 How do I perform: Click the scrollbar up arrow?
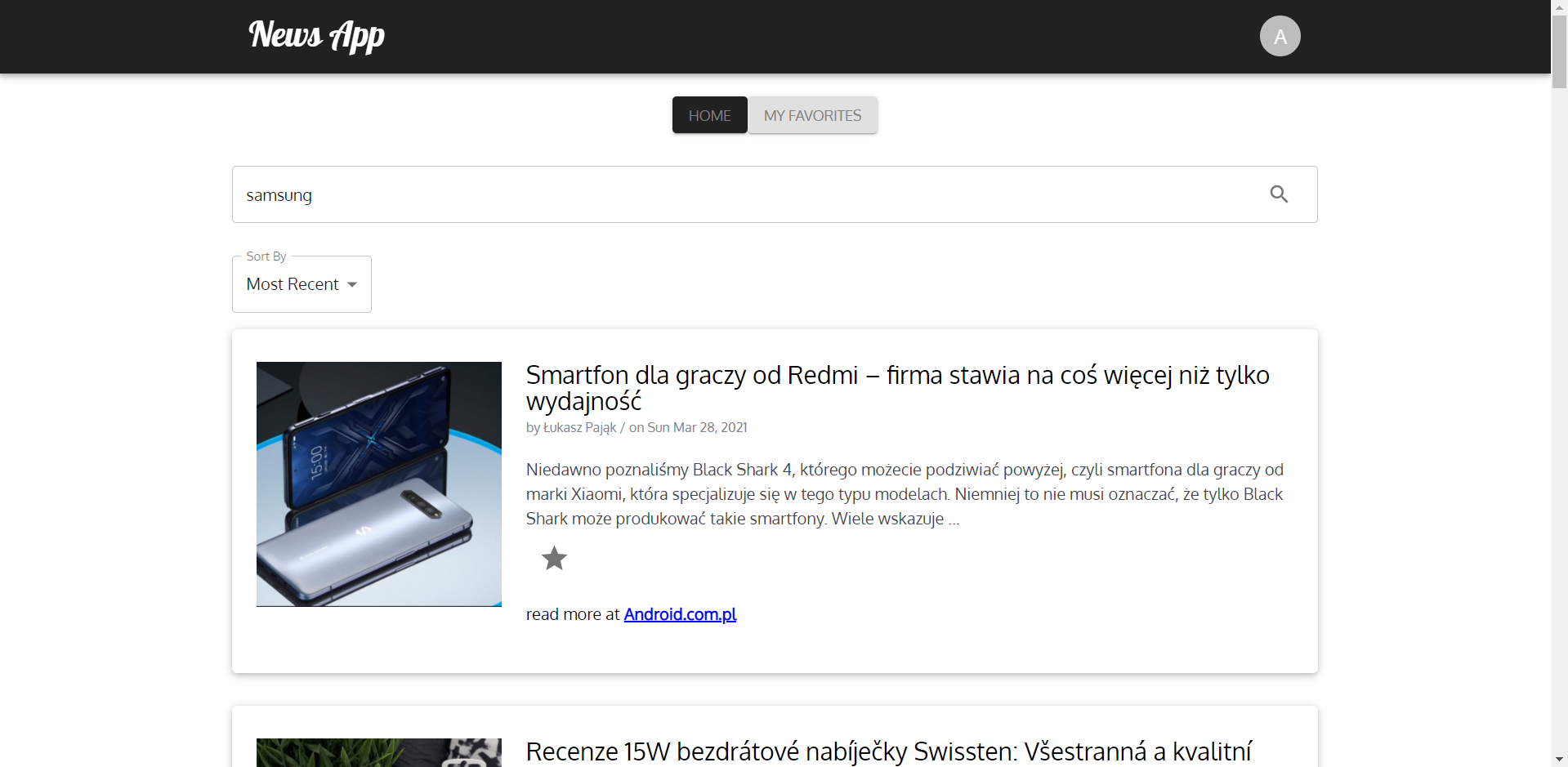tap(1557, 7)
